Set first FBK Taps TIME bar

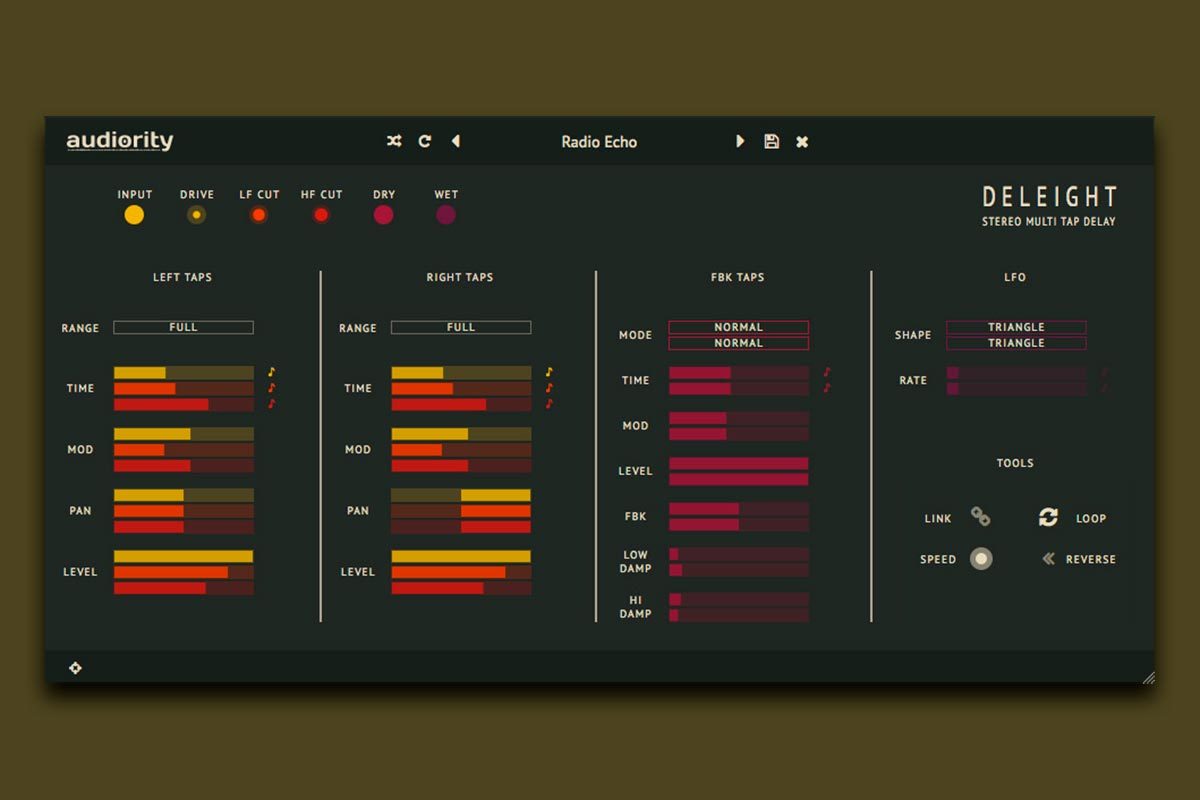point(739,373)
